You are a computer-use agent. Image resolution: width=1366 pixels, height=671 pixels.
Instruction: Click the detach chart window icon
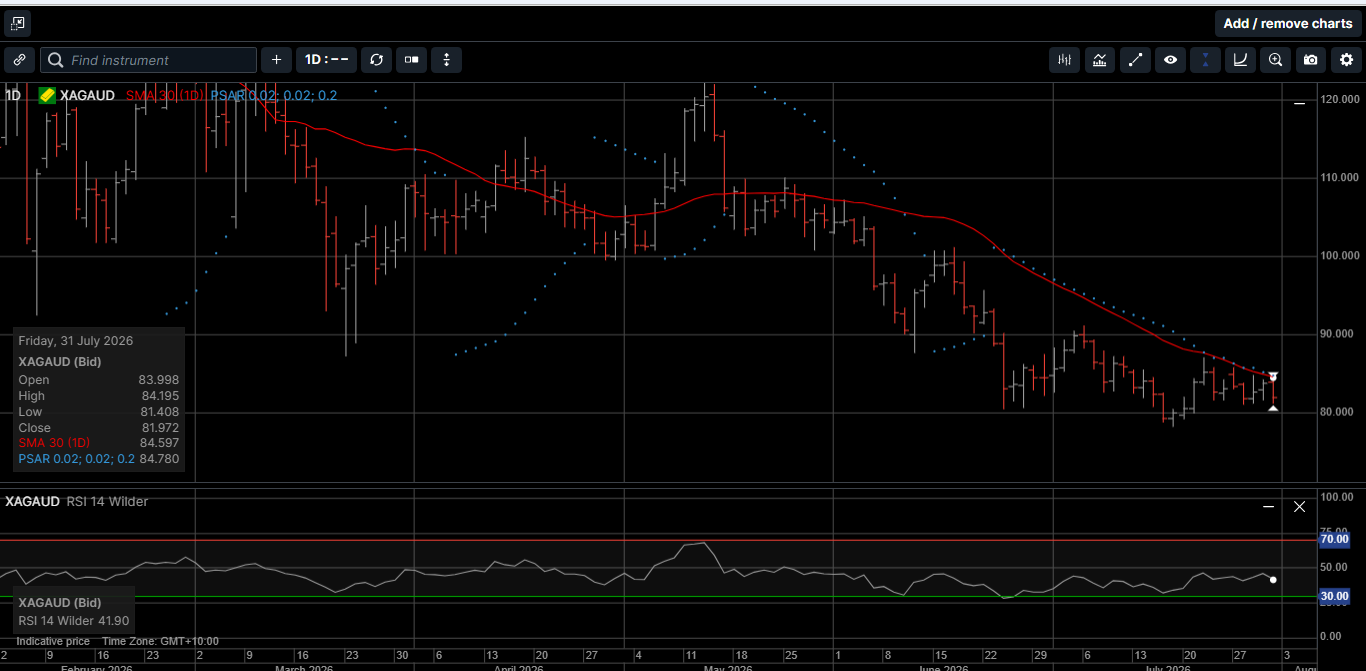pos(17,23)
